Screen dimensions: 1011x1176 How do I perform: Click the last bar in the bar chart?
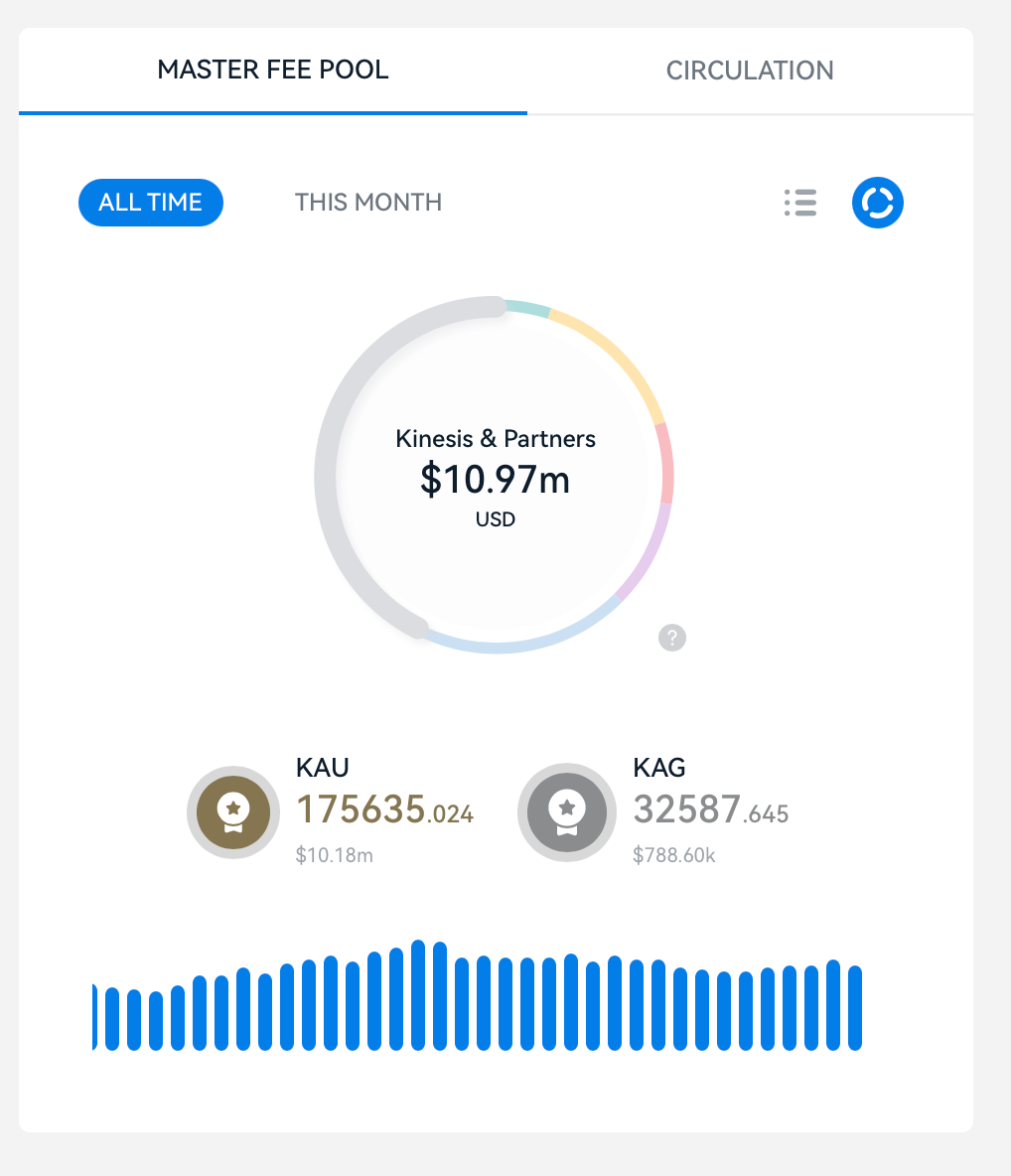pyautogui.click(x=855, y=1008)
